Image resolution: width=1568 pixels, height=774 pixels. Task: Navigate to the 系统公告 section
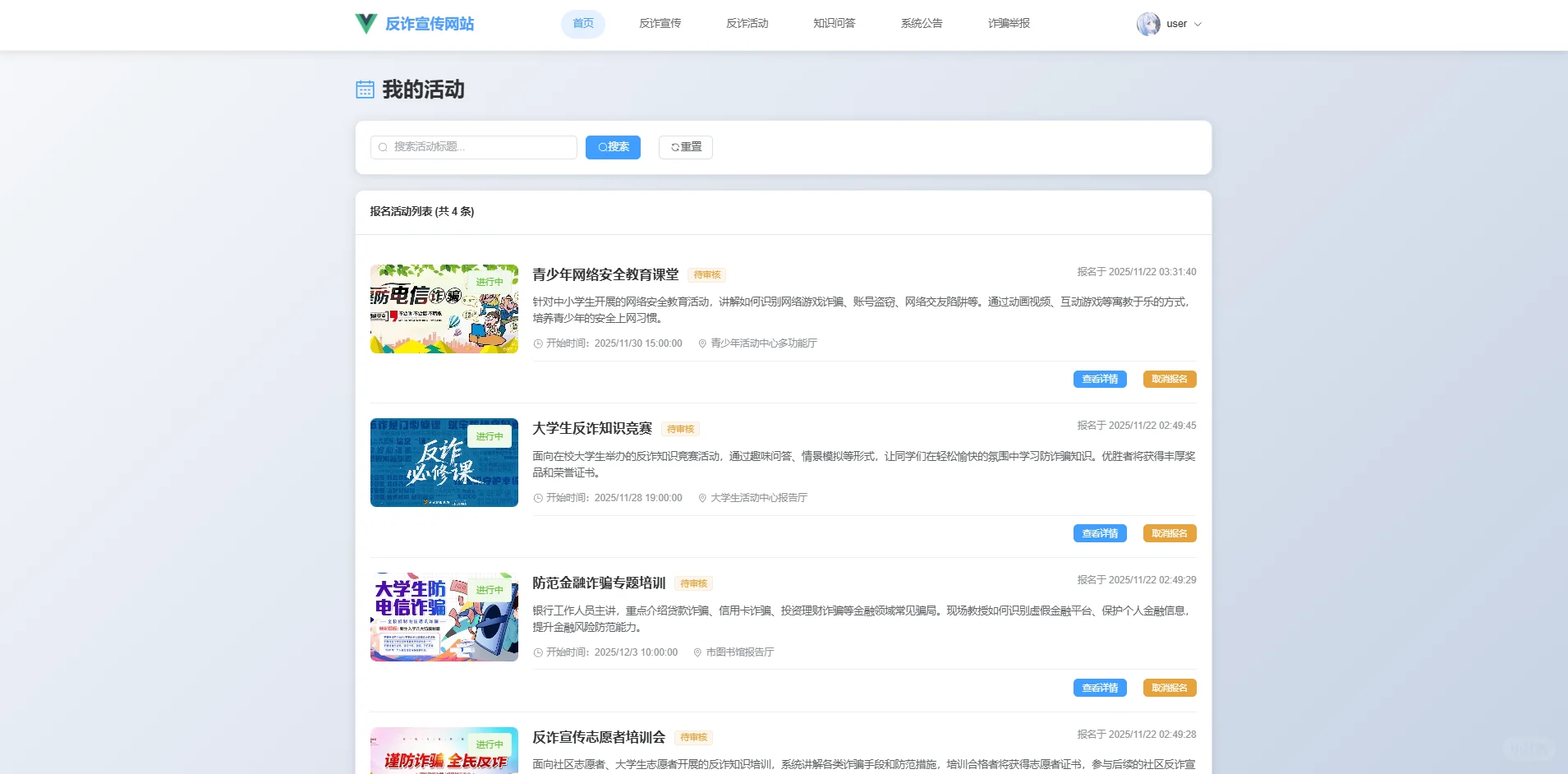click(x=921, y=24)
